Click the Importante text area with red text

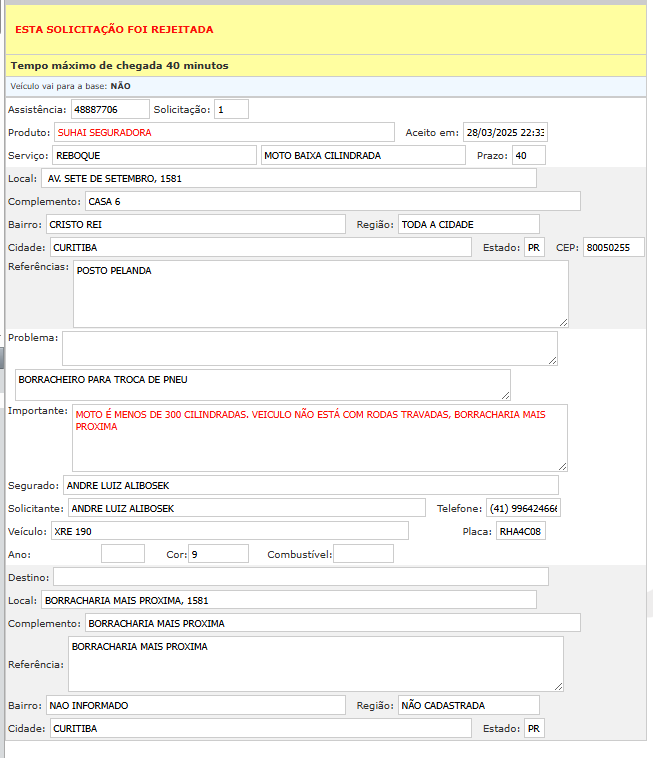tap(319, 437)
